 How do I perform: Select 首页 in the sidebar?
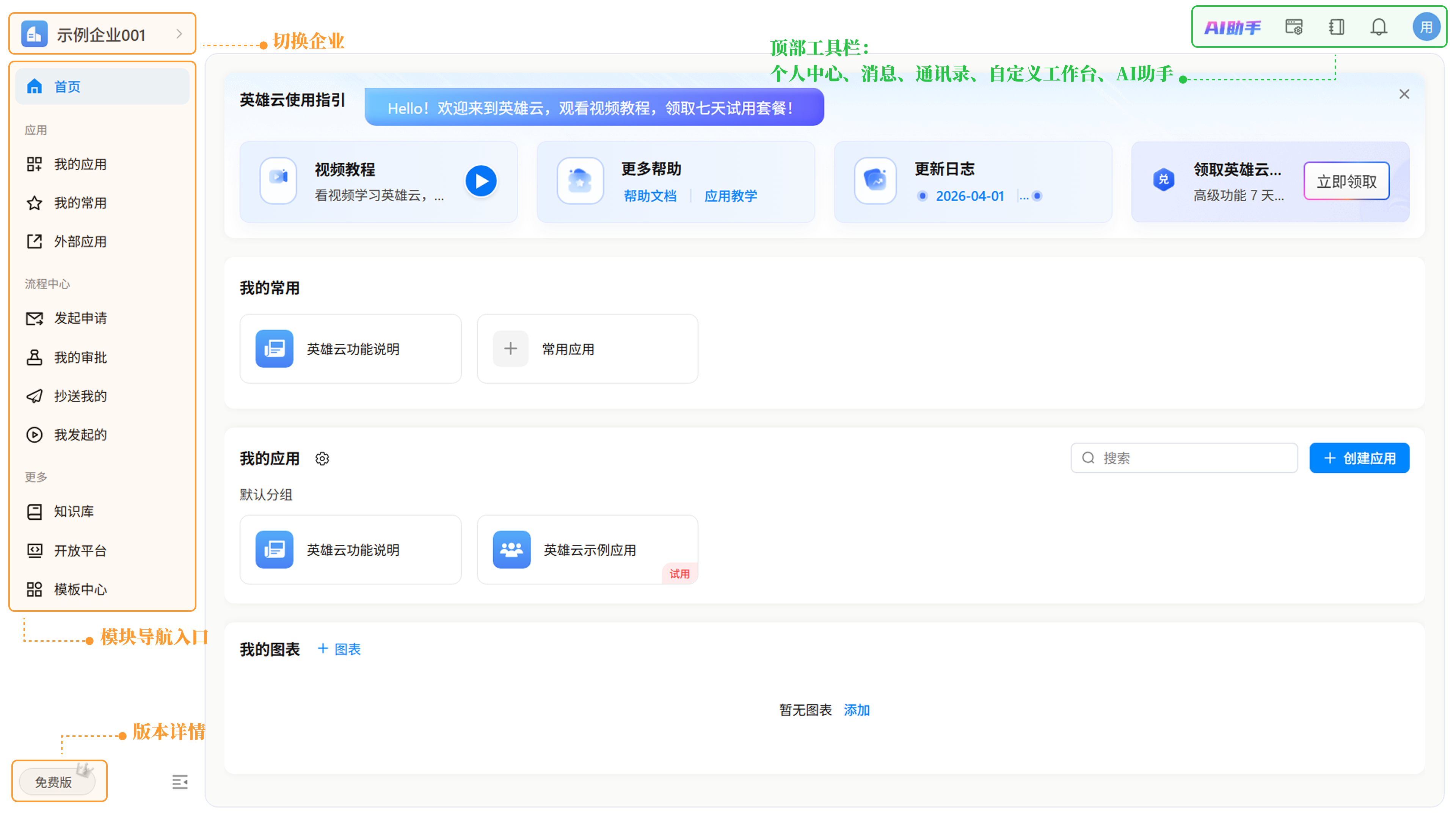pos(67,86)
